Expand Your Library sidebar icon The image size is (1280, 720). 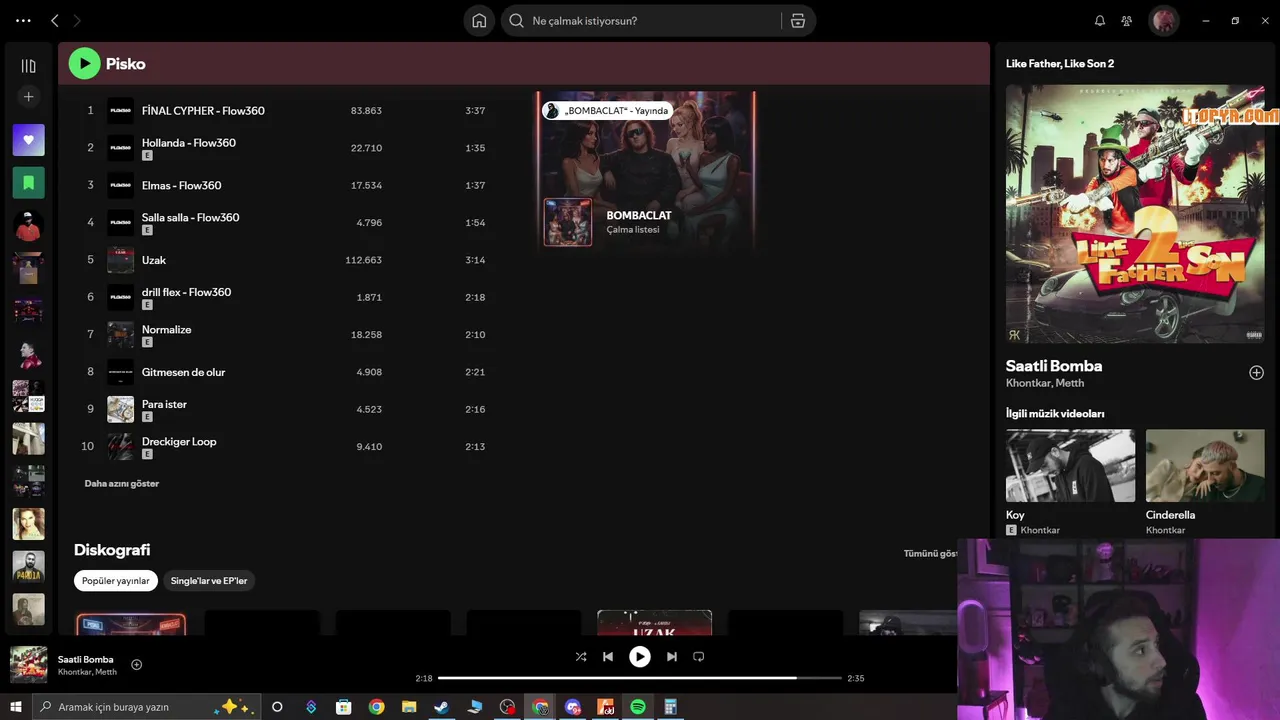coord(28,66)
